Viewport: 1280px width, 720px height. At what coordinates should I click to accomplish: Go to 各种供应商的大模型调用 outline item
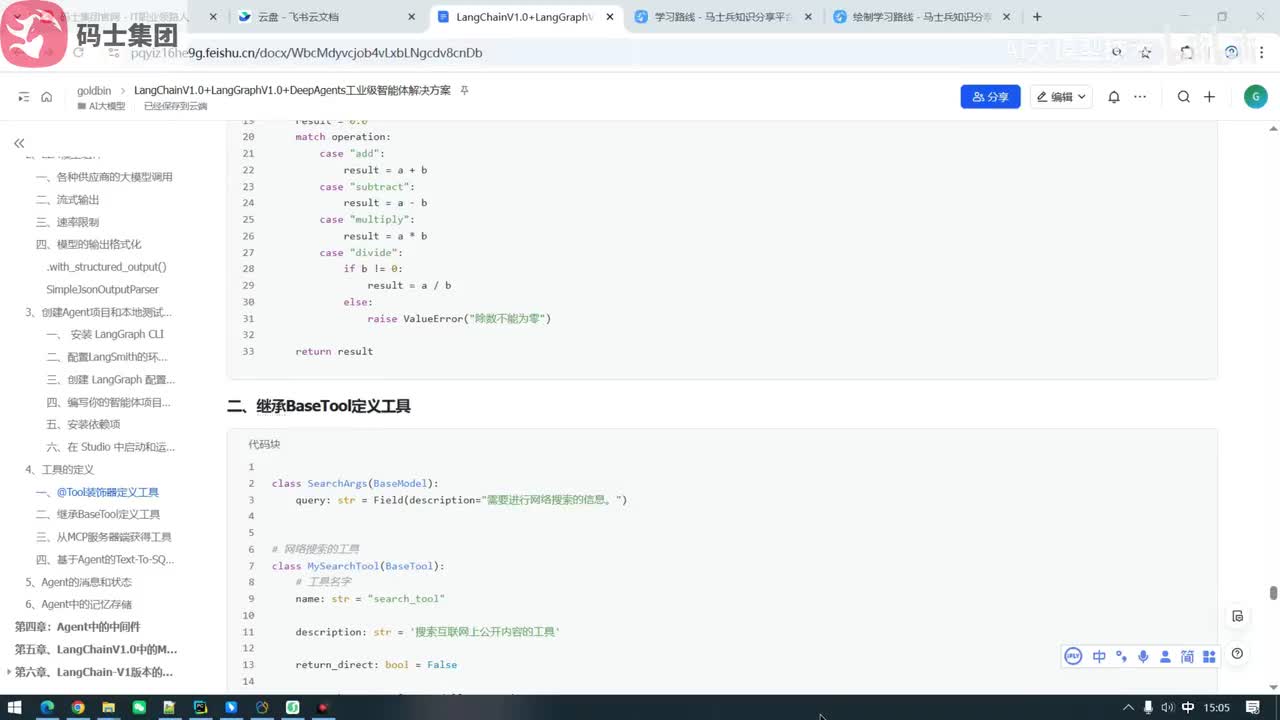(x=104, y=177)
